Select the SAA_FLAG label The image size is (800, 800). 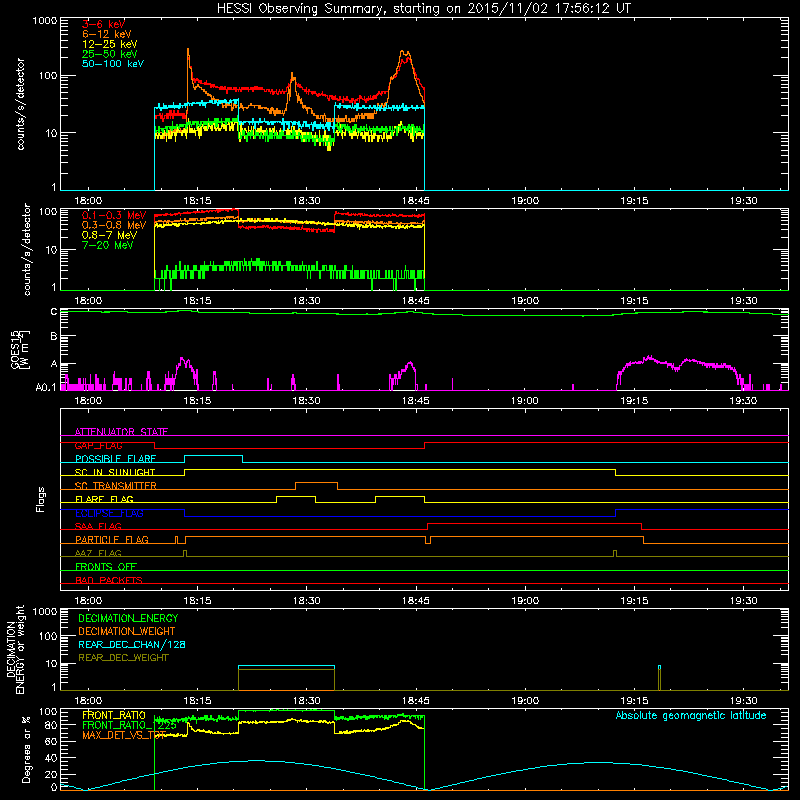98,526
